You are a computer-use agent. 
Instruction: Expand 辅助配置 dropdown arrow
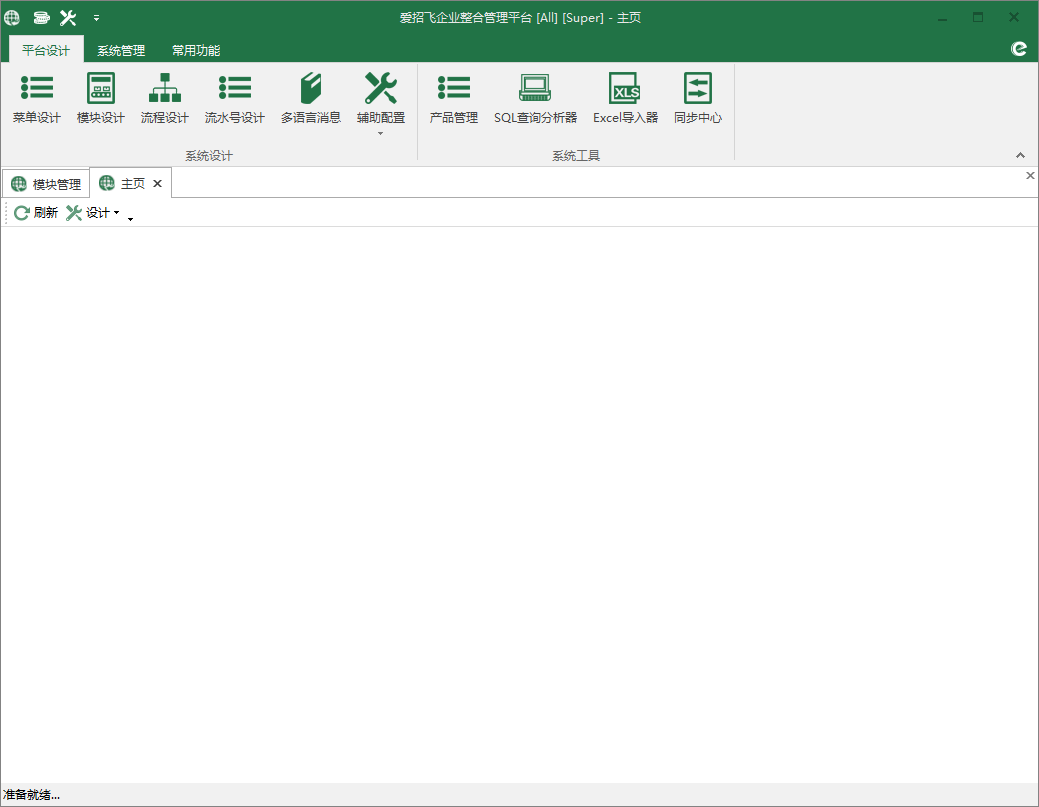coord(380,134)
